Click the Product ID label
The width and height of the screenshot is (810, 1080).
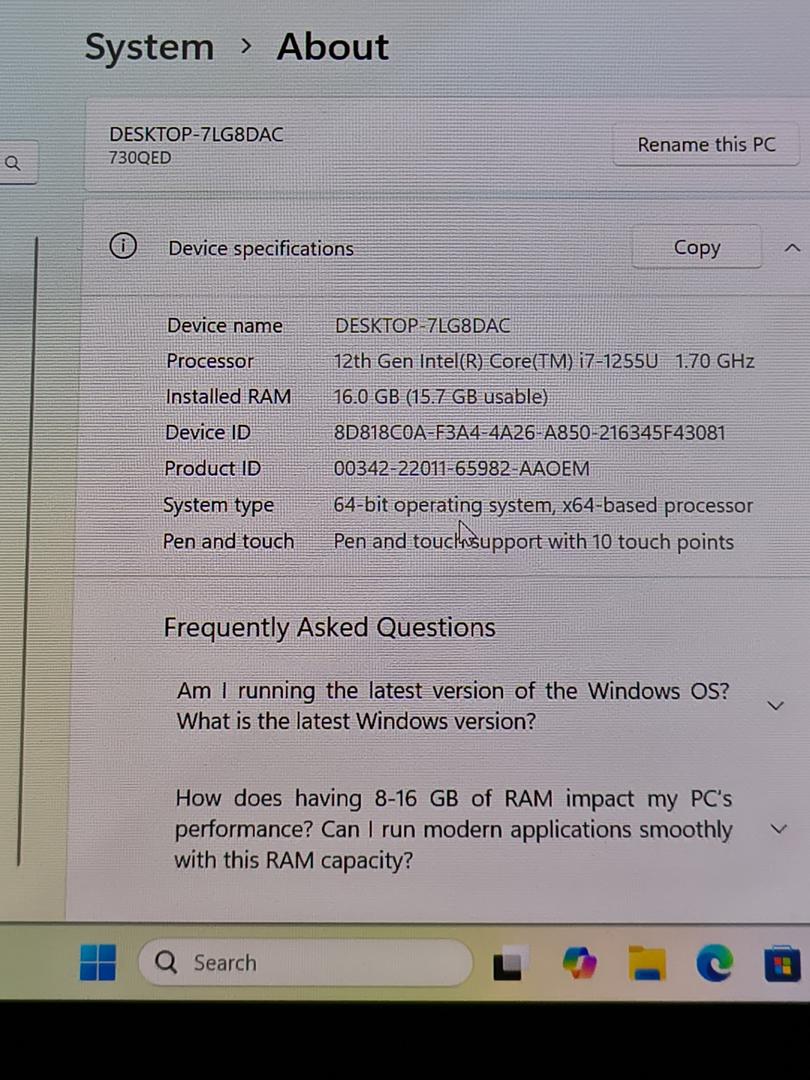pos(212,468)
